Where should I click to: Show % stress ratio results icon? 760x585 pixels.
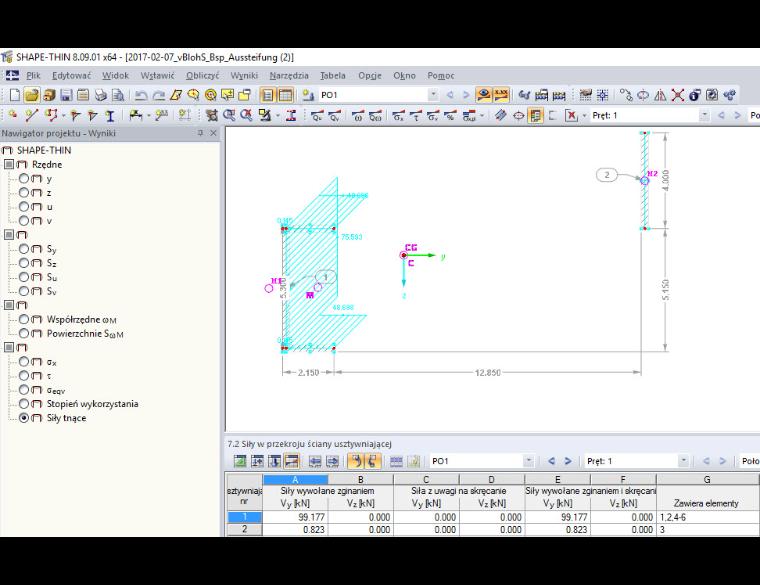451,115
